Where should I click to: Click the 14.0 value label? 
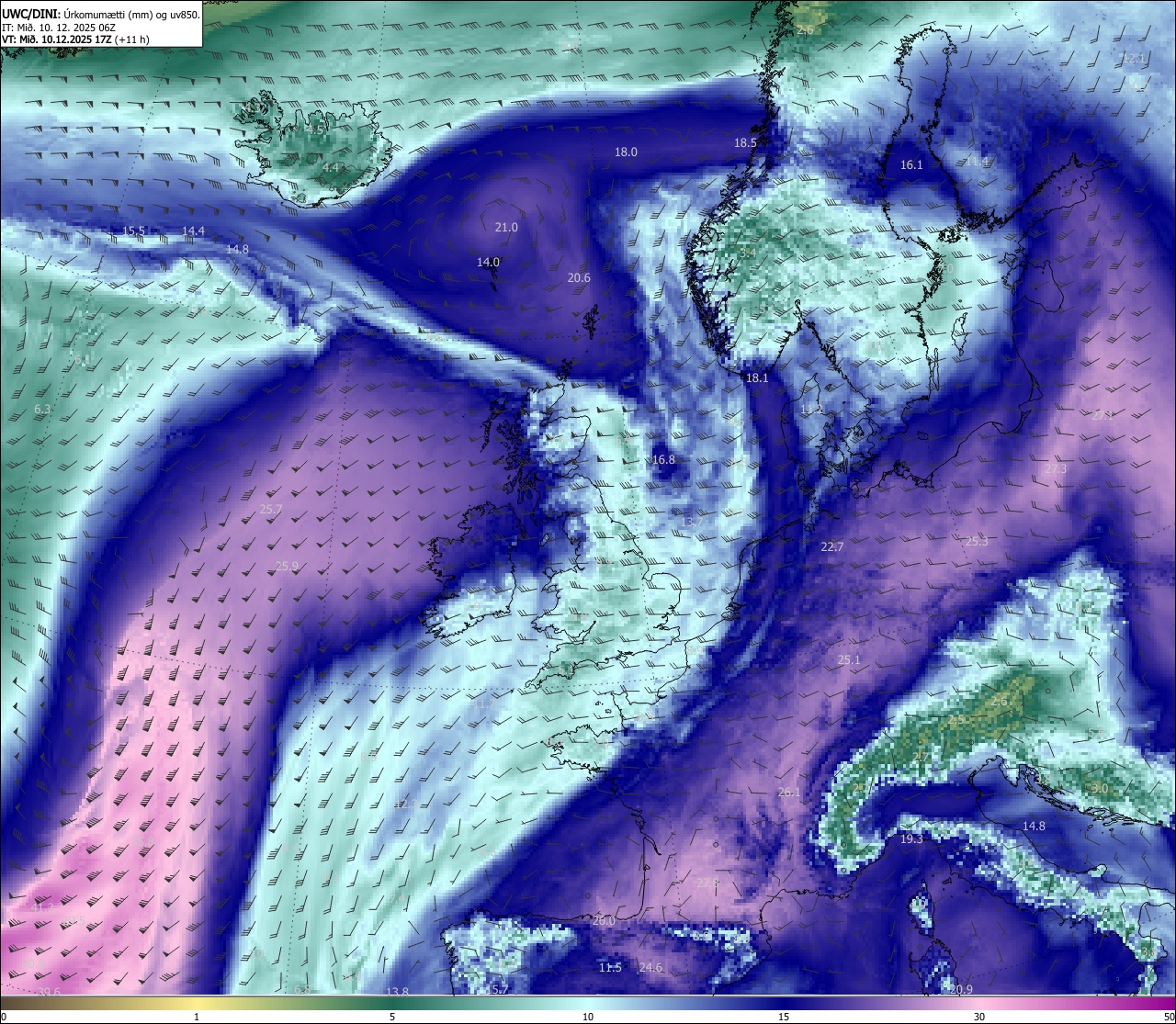pyautogui.click(x=488, y=262)
